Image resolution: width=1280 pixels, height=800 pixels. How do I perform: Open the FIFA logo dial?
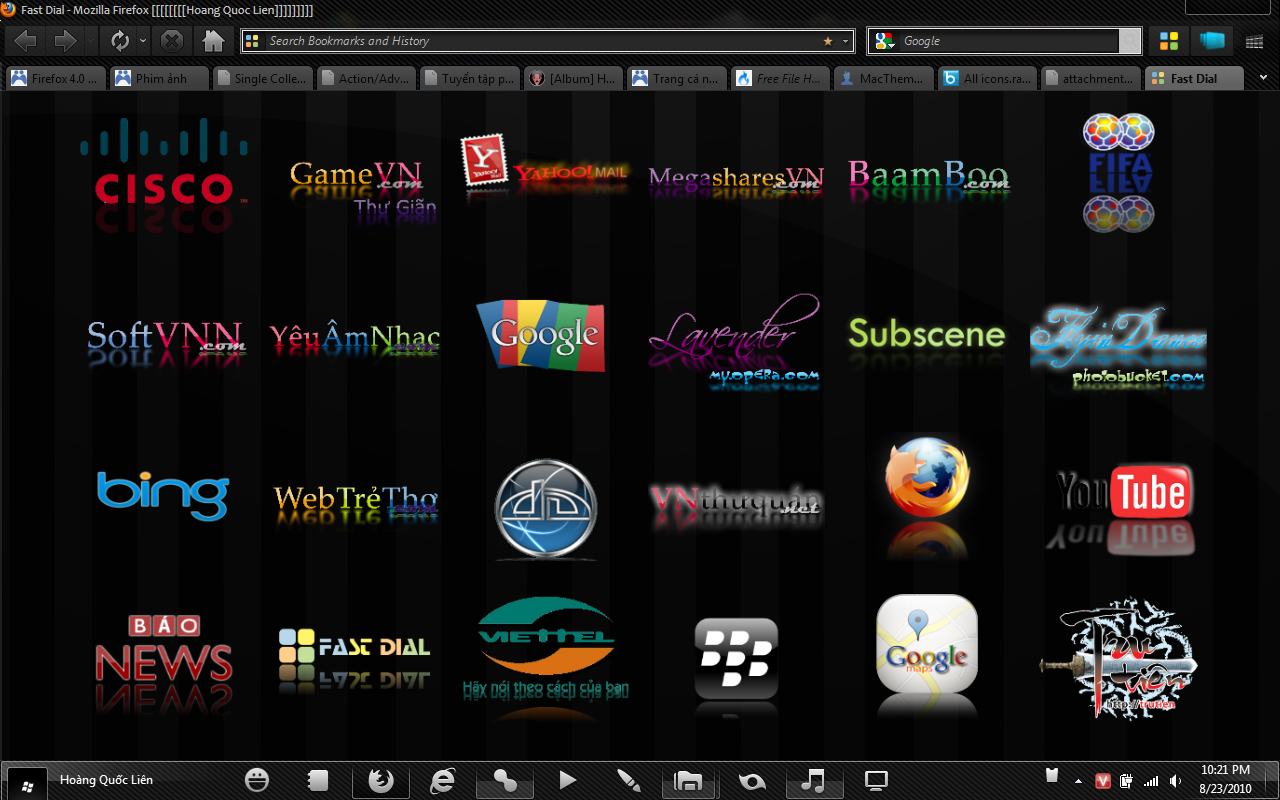click(1118, 172)
